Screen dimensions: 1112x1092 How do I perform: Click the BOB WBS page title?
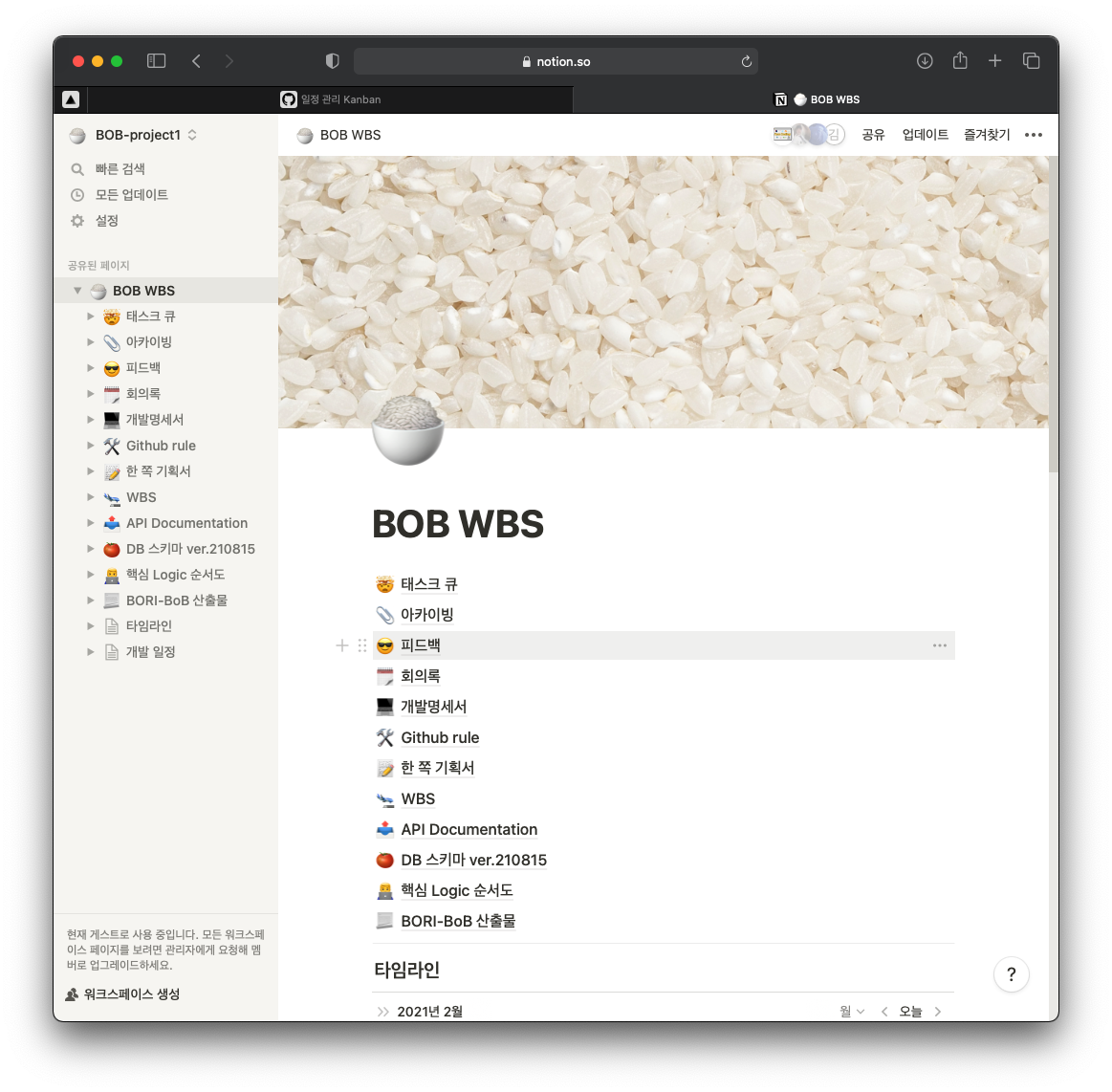click(458, 524)
